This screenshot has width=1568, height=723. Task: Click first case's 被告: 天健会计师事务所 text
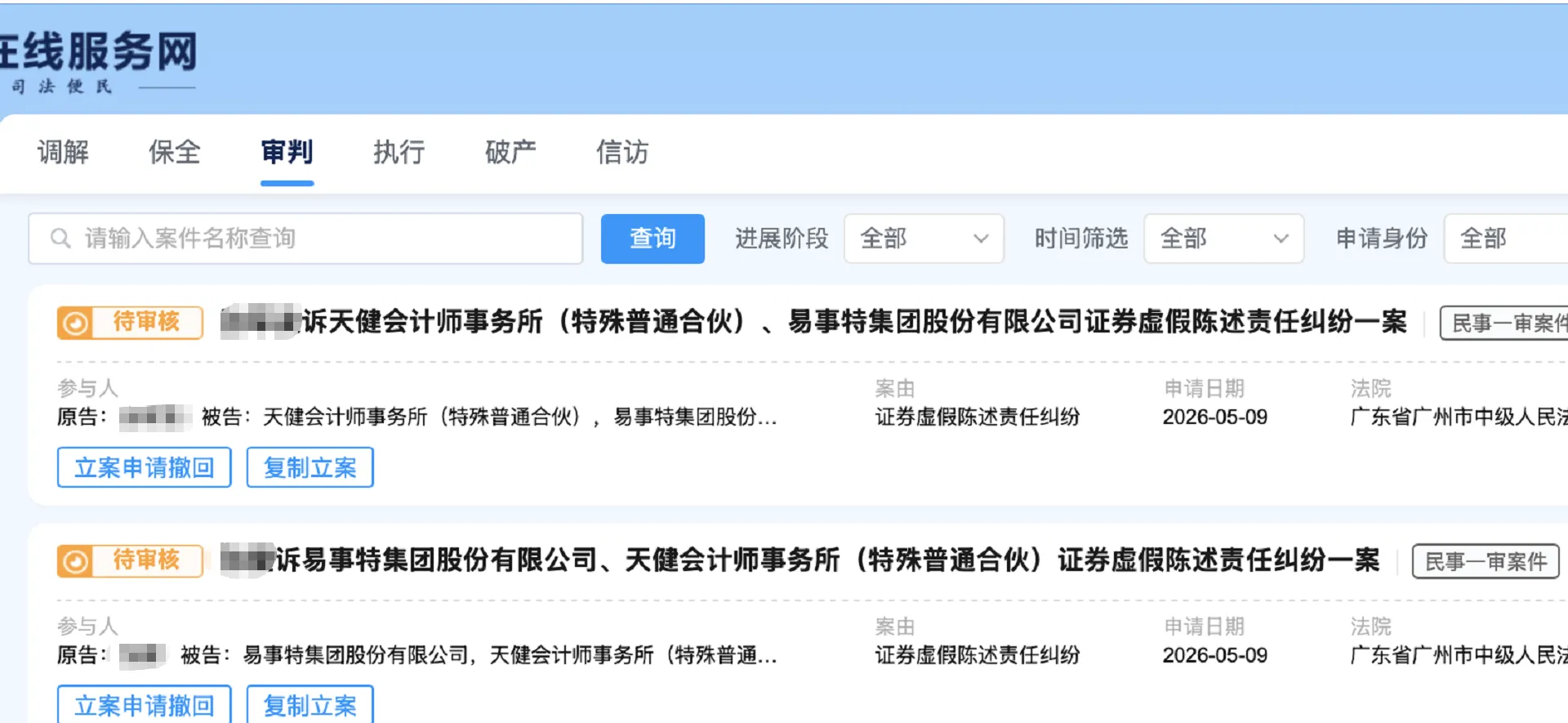[x=489, y=417]
